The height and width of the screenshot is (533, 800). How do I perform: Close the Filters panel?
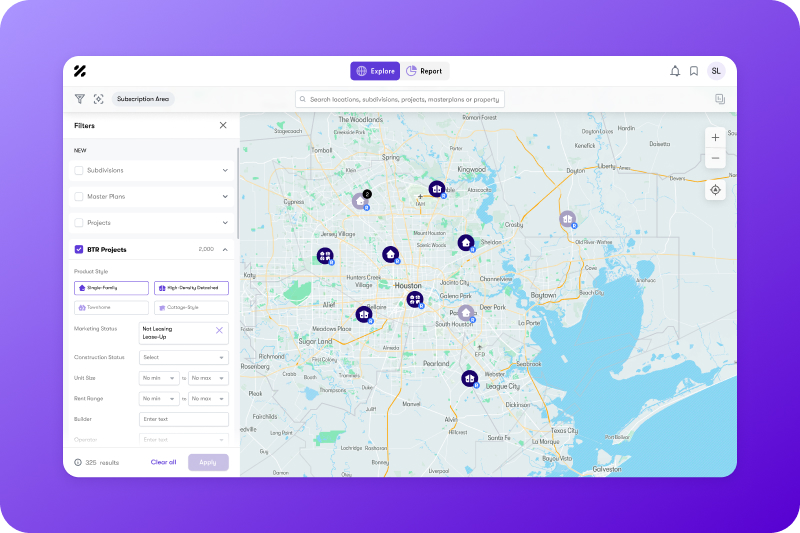point(223,125)
